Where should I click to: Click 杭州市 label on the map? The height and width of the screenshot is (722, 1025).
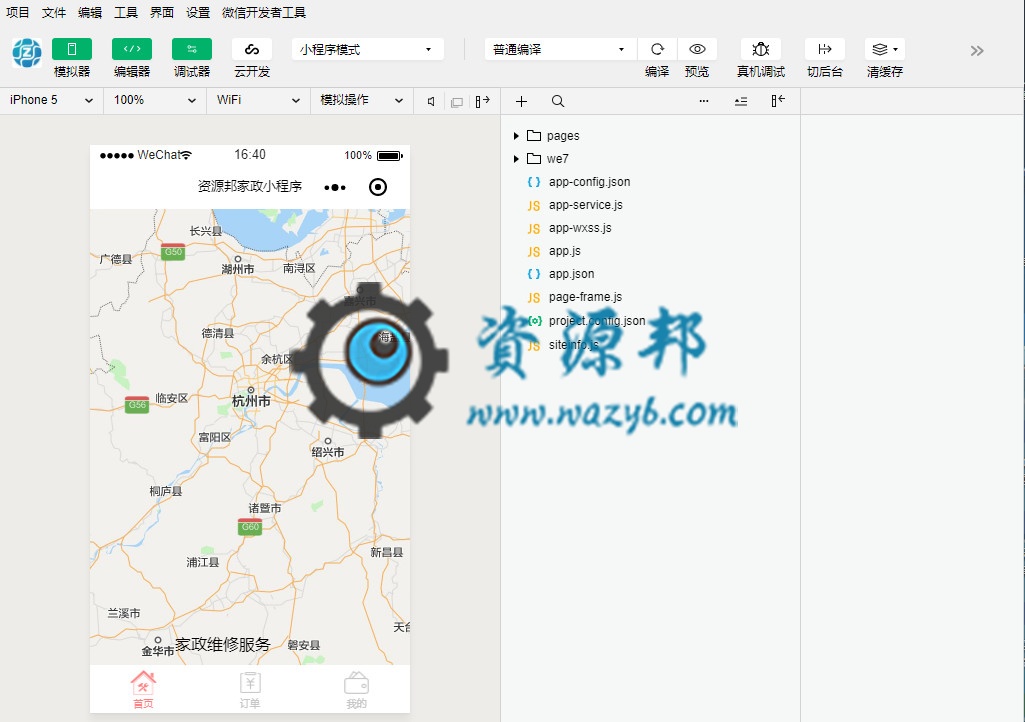click(251, 401)
